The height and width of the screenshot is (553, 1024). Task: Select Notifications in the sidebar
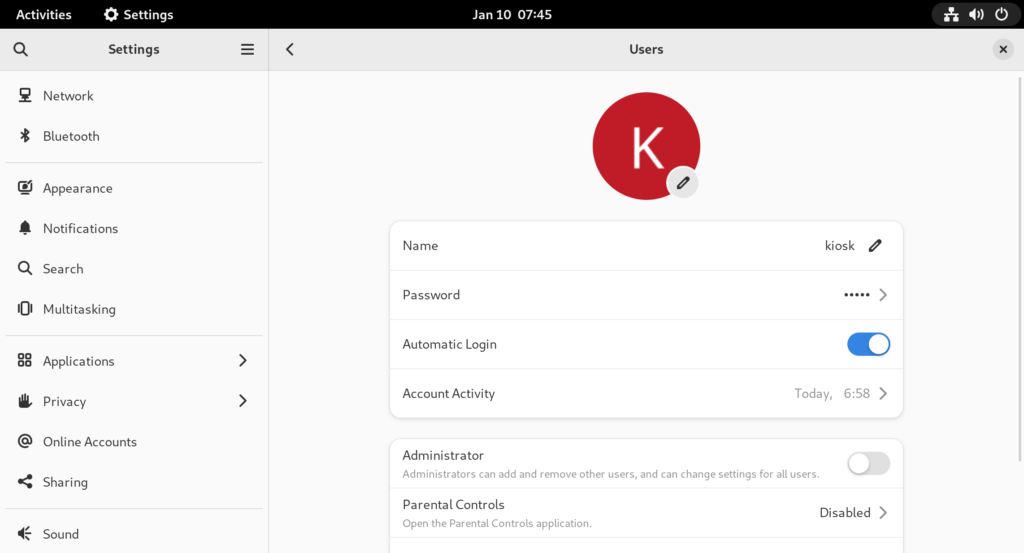(x=80, y=228)
